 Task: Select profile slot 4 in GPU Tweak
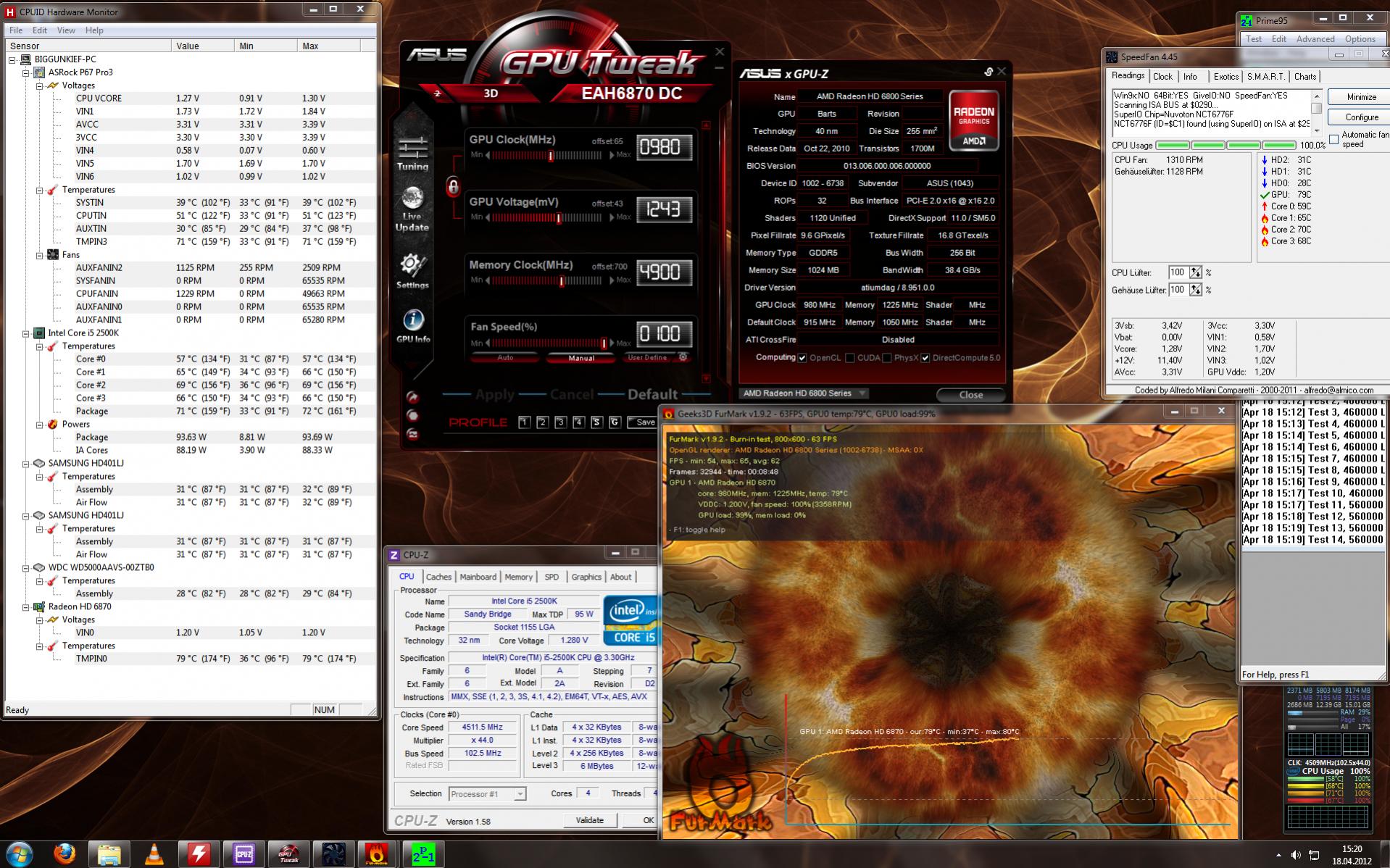click(x=578, y=422)
